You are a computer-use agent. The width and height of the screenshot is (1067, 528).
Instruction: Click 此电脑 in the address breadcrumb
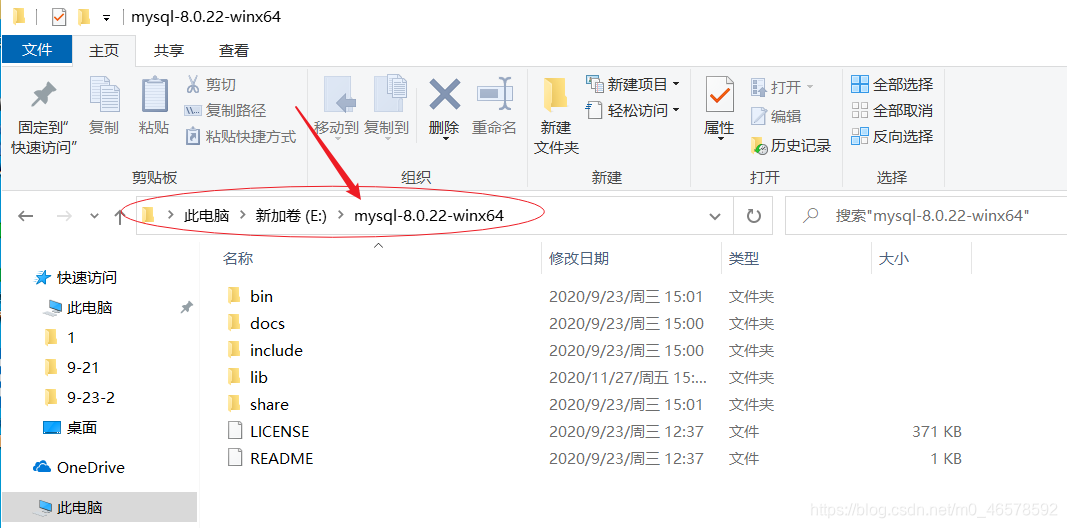pos(207,216)
